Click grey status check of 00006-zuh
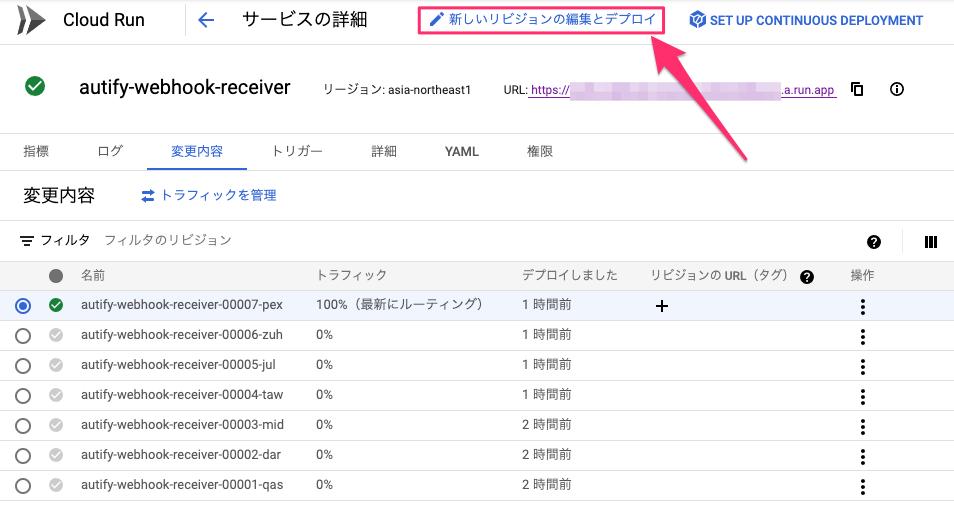The width and height of the screenshot is (954, 511). click(56, 335)
